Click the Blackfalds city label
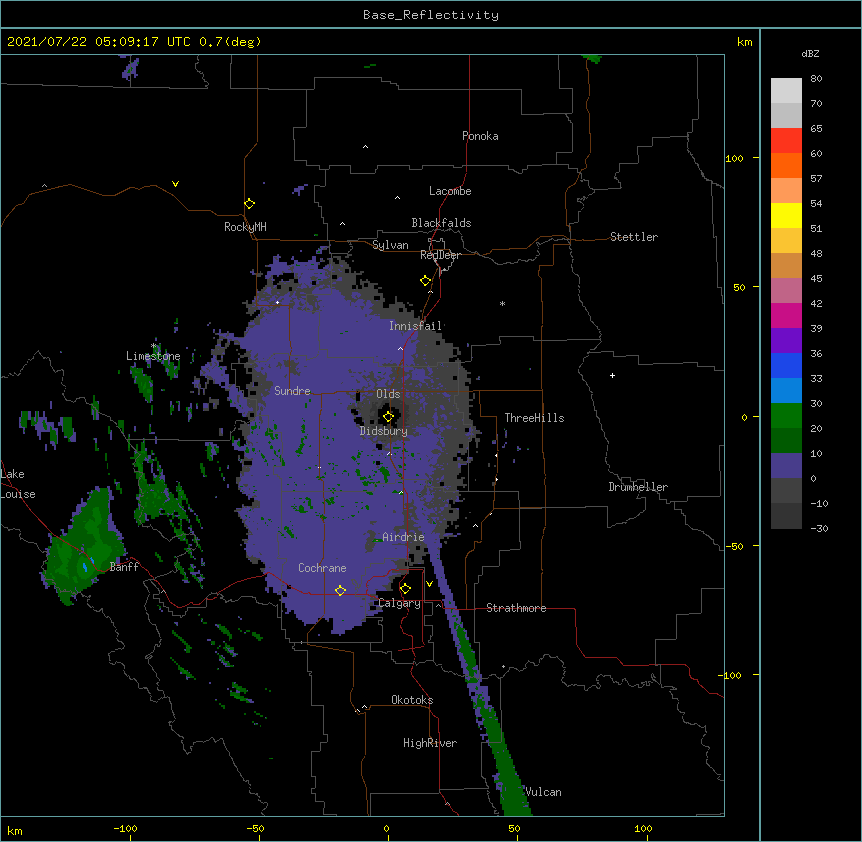Image resolution: width=862 pixels, height=842 pixels. [x=441, y=223]
